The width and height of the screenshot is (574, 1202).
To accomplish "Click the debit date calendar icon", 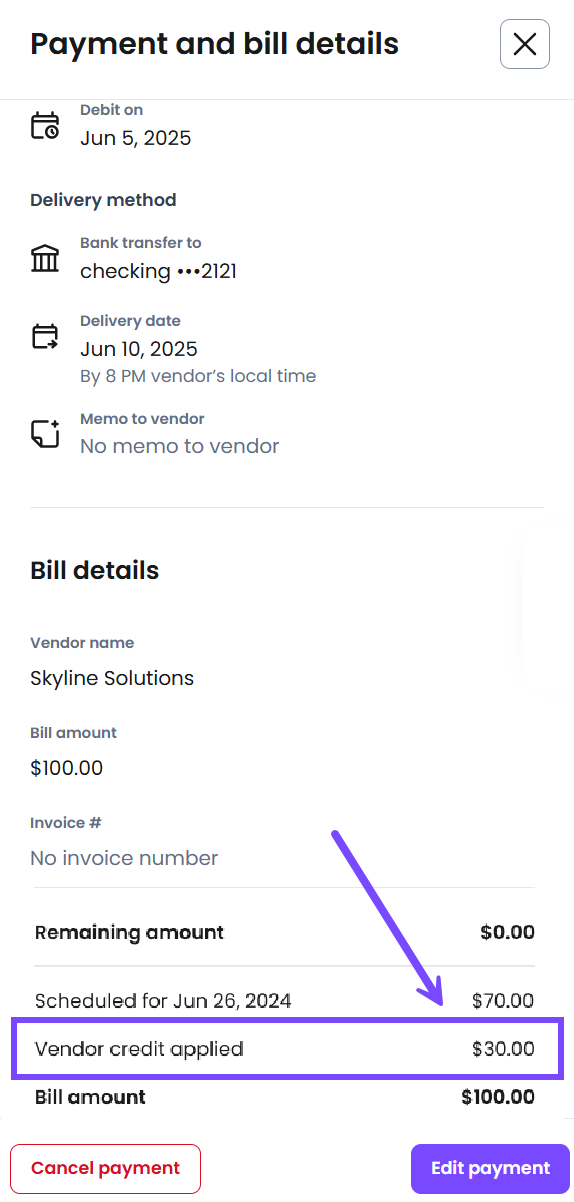I will point(45,126).
